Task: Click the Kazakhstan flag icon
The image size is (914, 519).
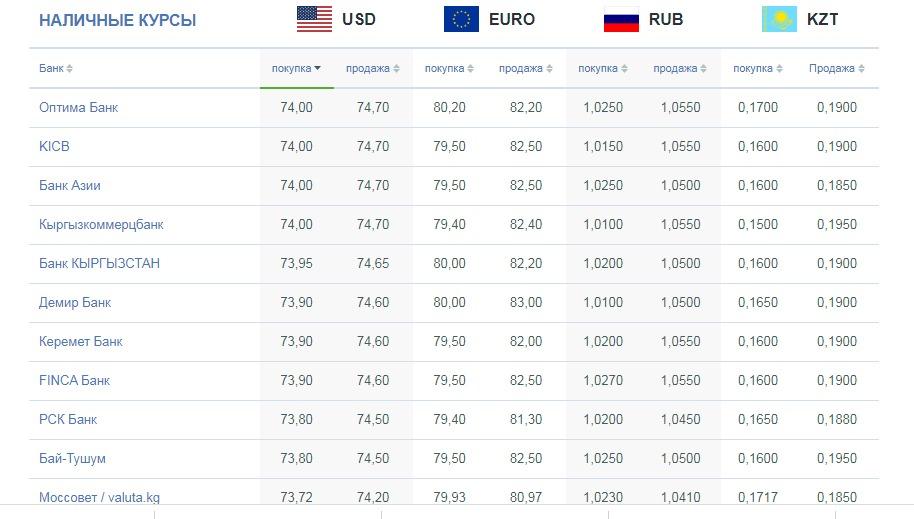Action: click(779, 19)
